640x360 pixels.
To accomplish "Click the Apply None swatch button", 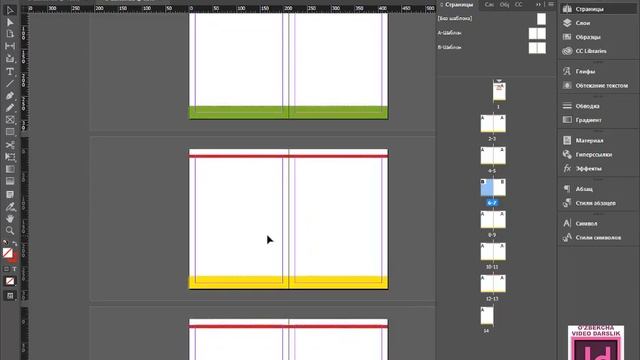I will [x=10, y=281].
